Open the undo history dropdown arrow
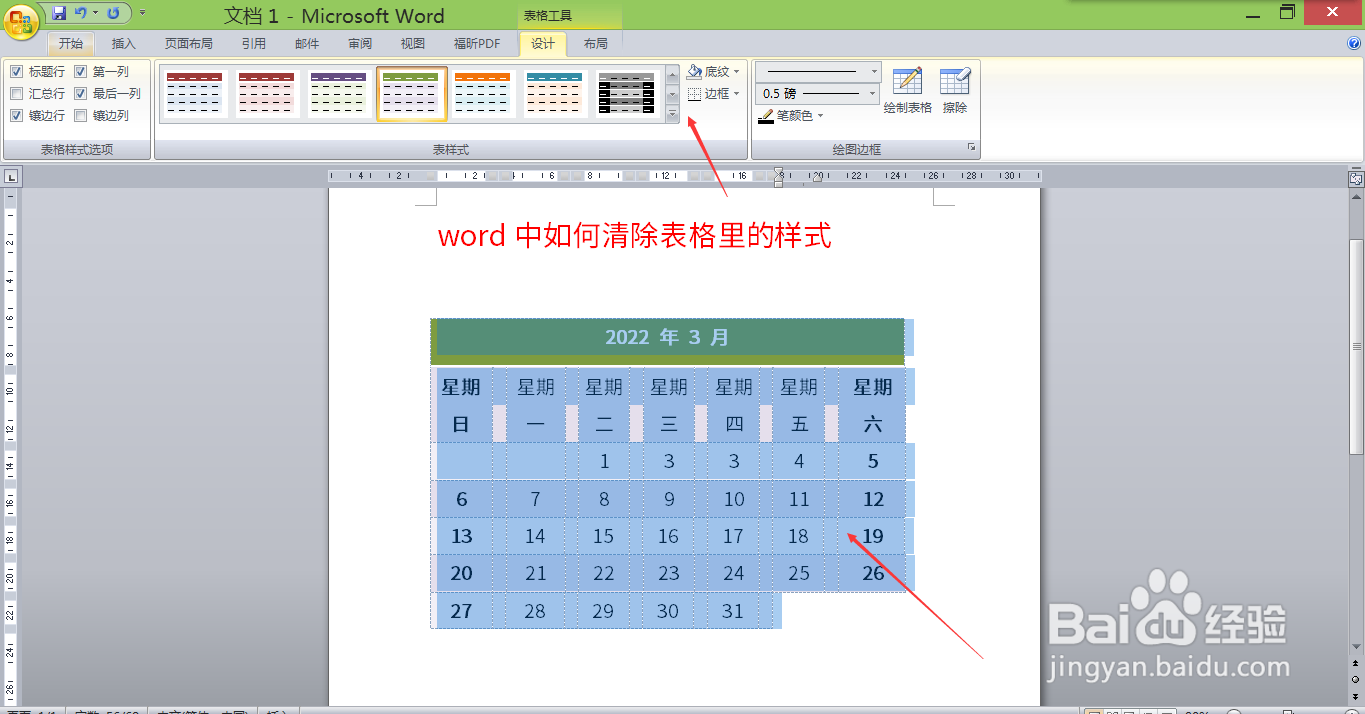This screenshot has height=714, width=1365. tap(95, 13)
